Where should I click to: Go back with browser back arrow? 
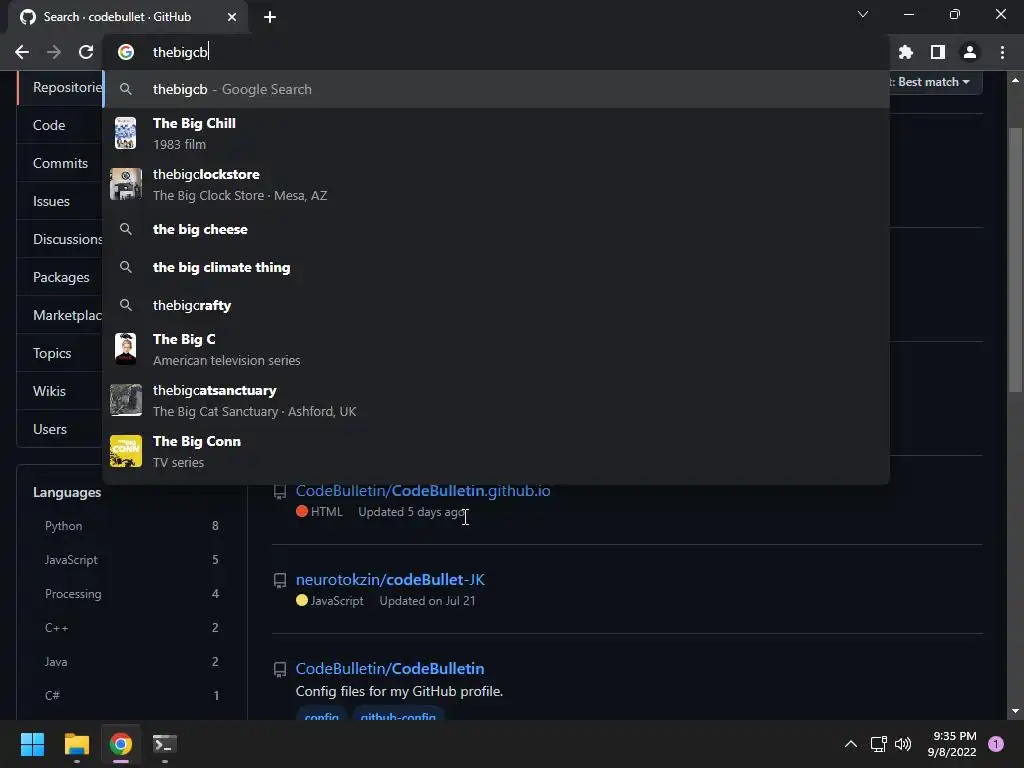[22, 52]
